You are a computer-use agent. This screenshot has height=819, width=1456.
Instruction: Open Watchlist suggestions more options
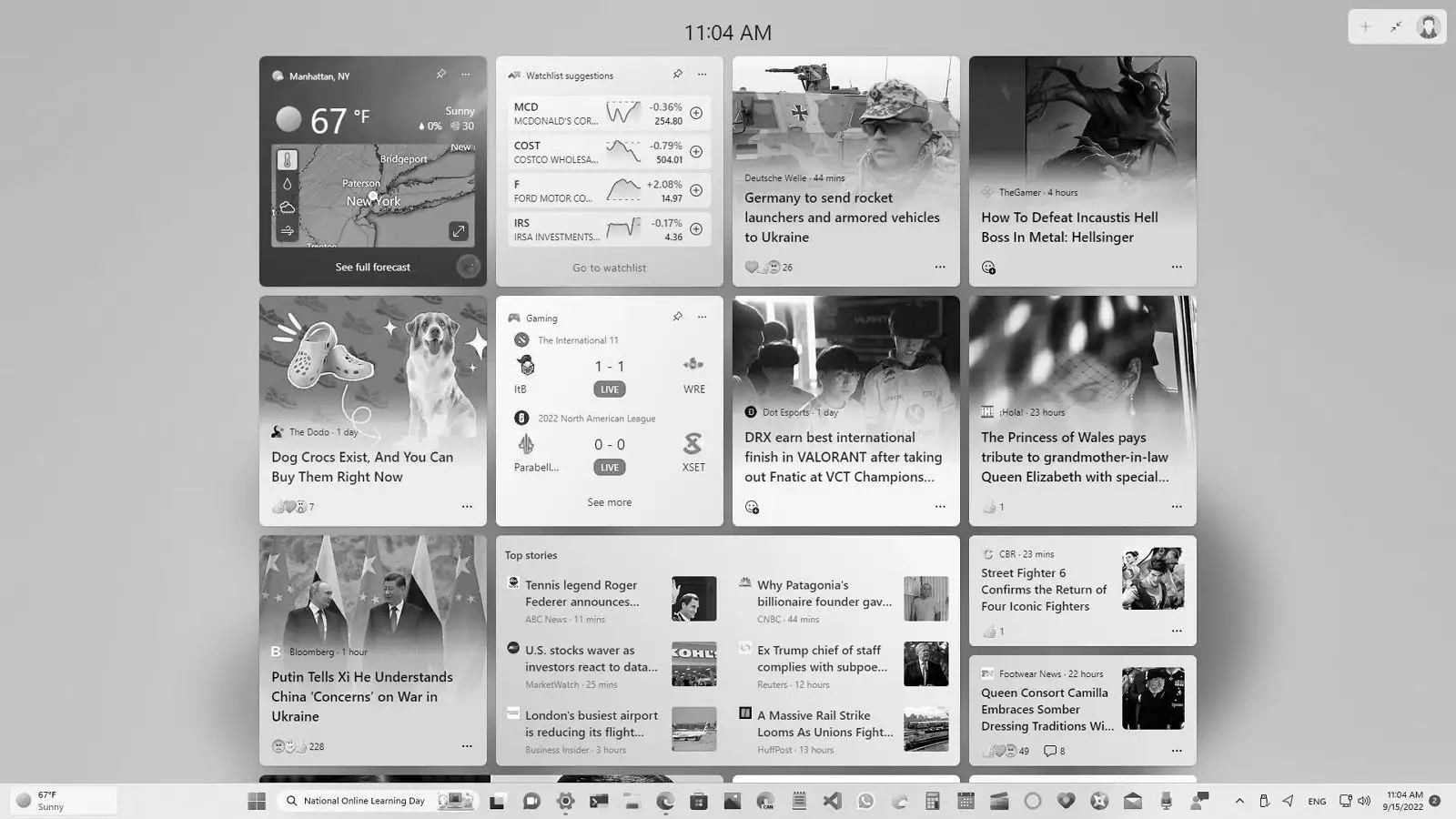coord(702,75)
